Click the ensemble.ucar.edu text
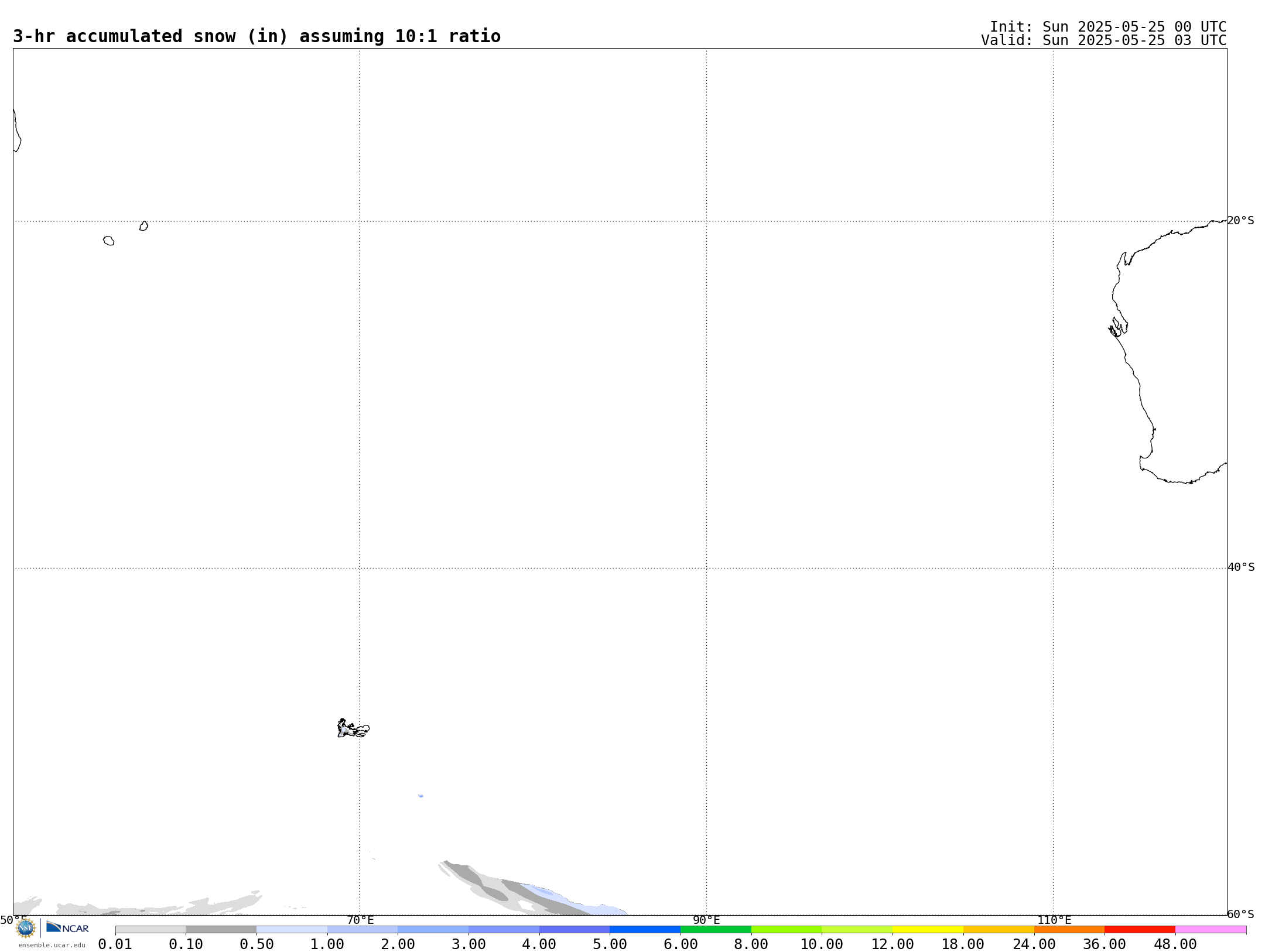The height and width of the screenshot is (952, 1265). click(x=52, y=945)
